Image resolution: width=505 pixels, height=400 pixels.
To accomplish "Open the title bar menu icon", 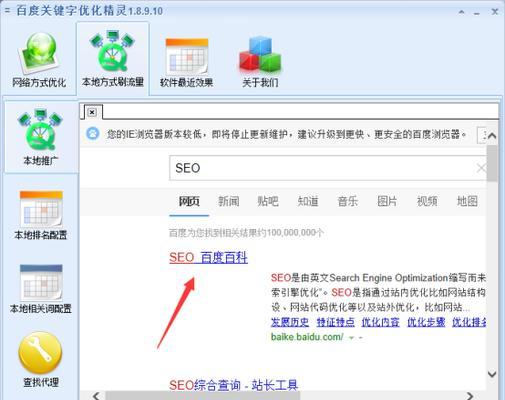I will [7, 11].
